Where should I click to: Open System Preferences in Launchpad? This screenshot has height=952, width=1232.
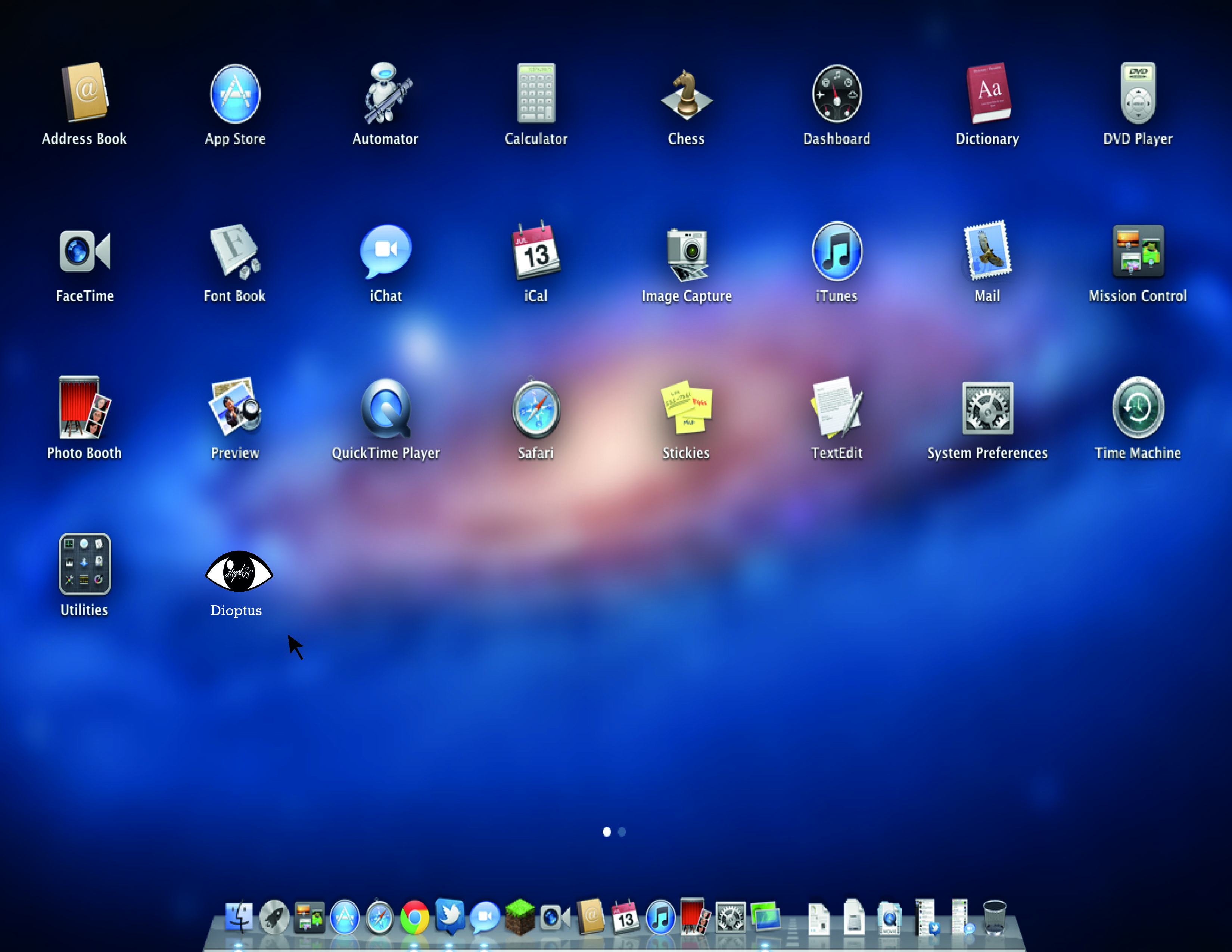click(987, 408)
